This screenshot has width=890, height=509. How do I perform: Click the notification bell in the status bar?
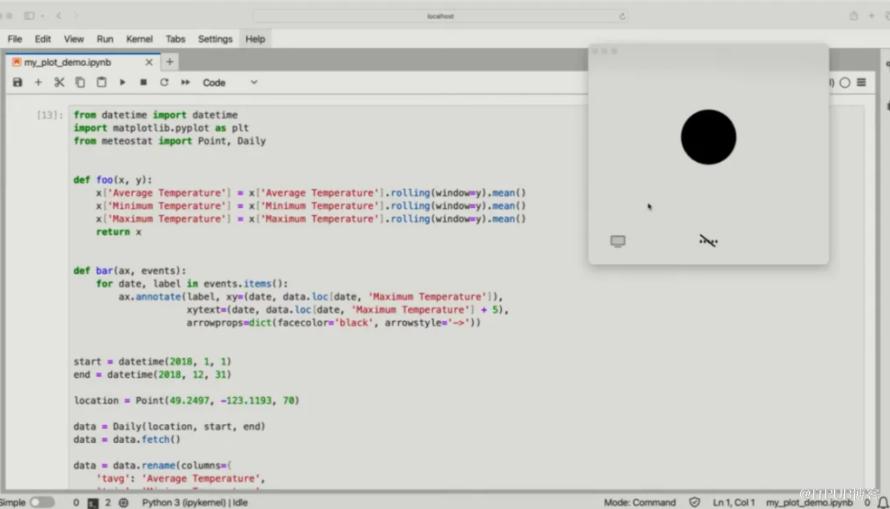click(x=882, y=502)
